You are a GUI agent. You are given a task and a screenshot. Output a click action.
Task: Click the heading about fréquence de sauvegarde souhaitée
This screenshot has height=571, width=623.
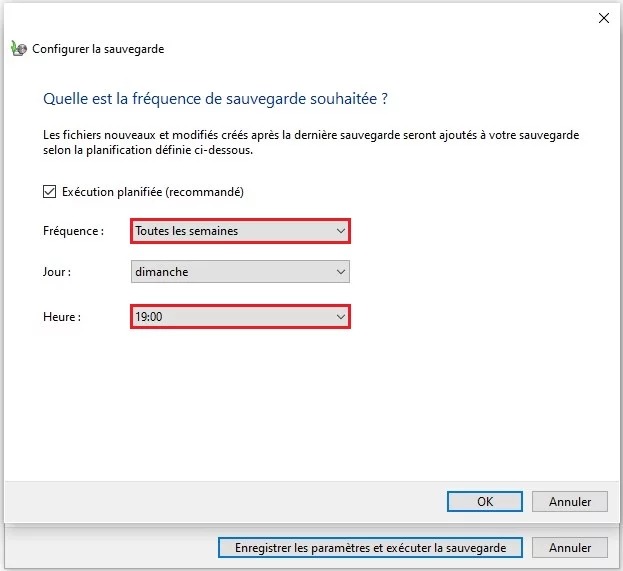coord(215,99)
